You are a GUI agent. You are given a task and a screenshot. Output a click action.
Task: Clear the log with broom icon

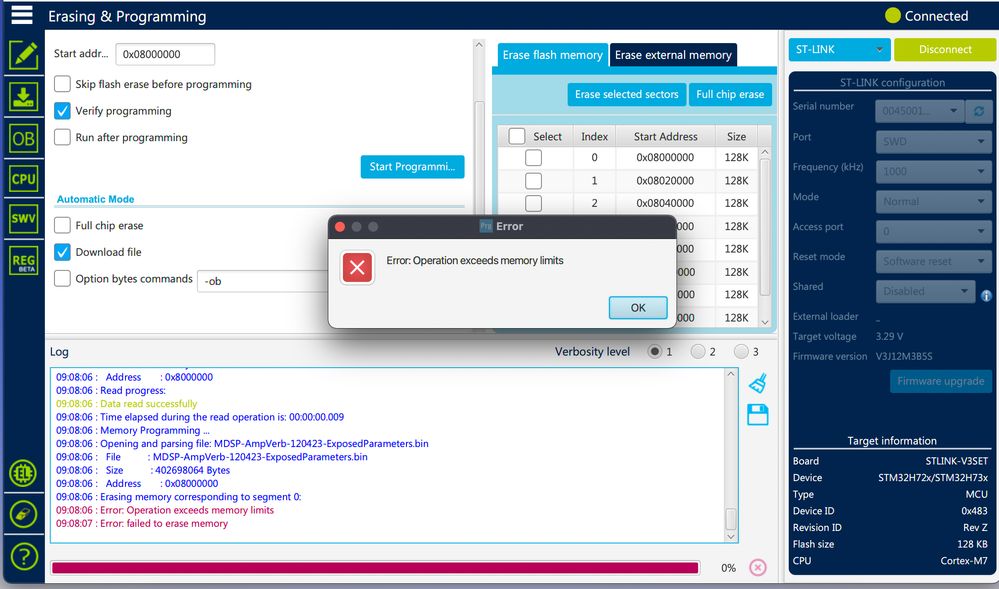[x=758, y=383]
